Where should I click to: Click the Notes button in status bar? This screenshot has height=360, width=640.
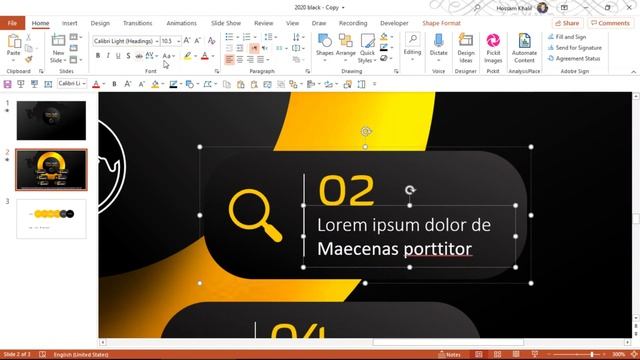pos(449,354)
